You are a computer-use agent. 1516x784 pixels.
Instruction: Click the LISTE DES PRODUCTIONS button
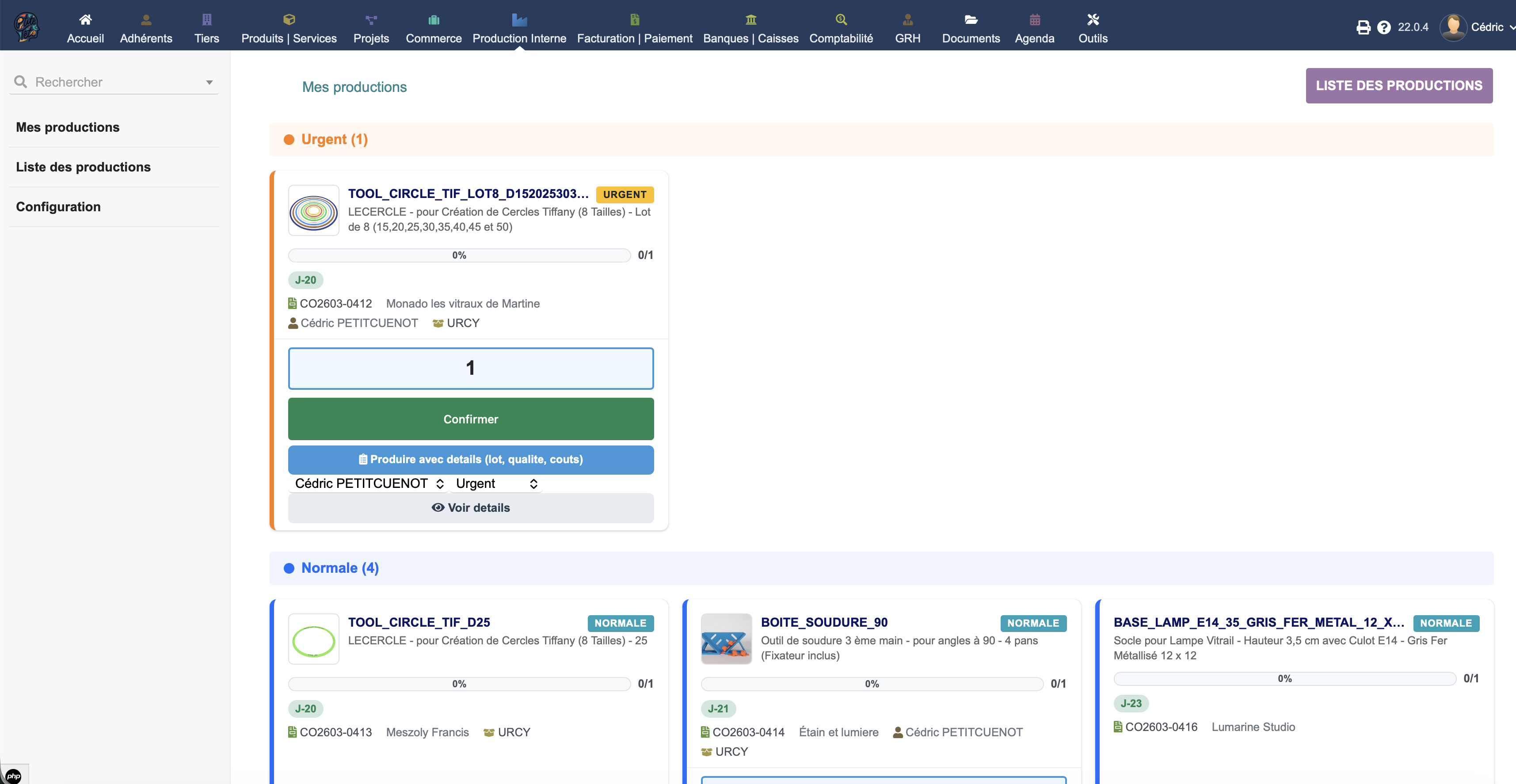coord(1398,85)
